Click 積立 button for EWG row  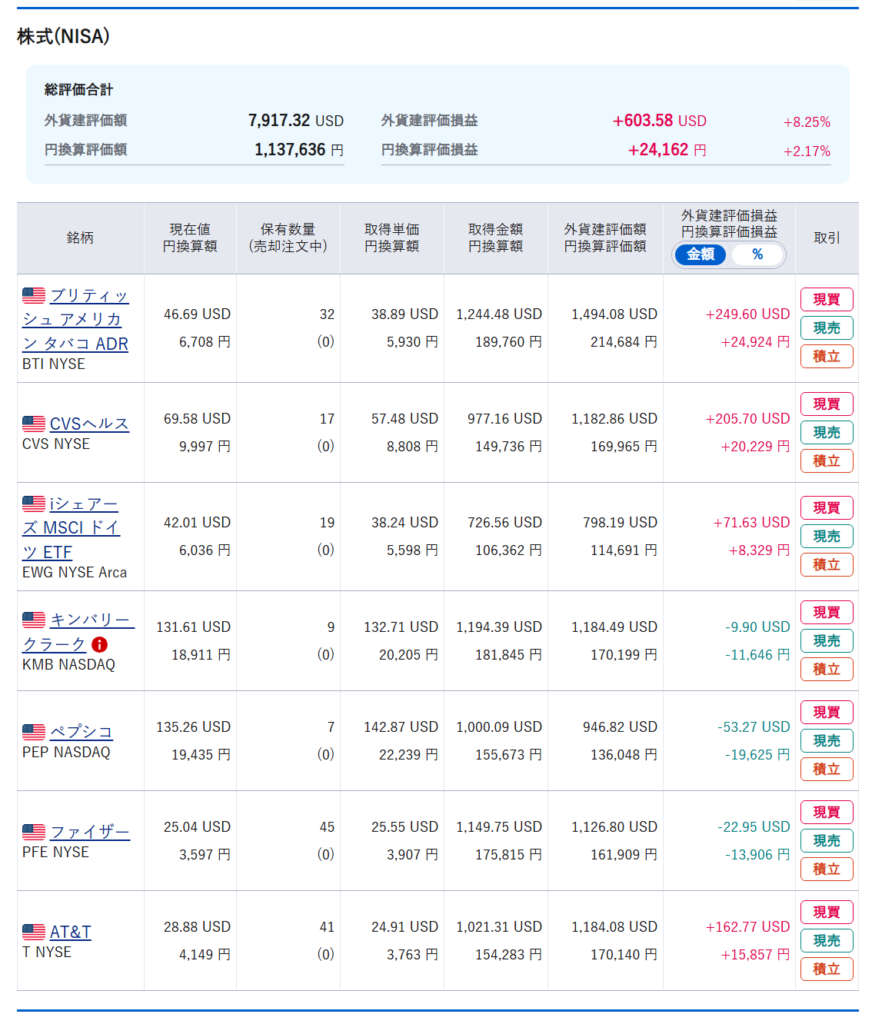[x=827, y=565]
